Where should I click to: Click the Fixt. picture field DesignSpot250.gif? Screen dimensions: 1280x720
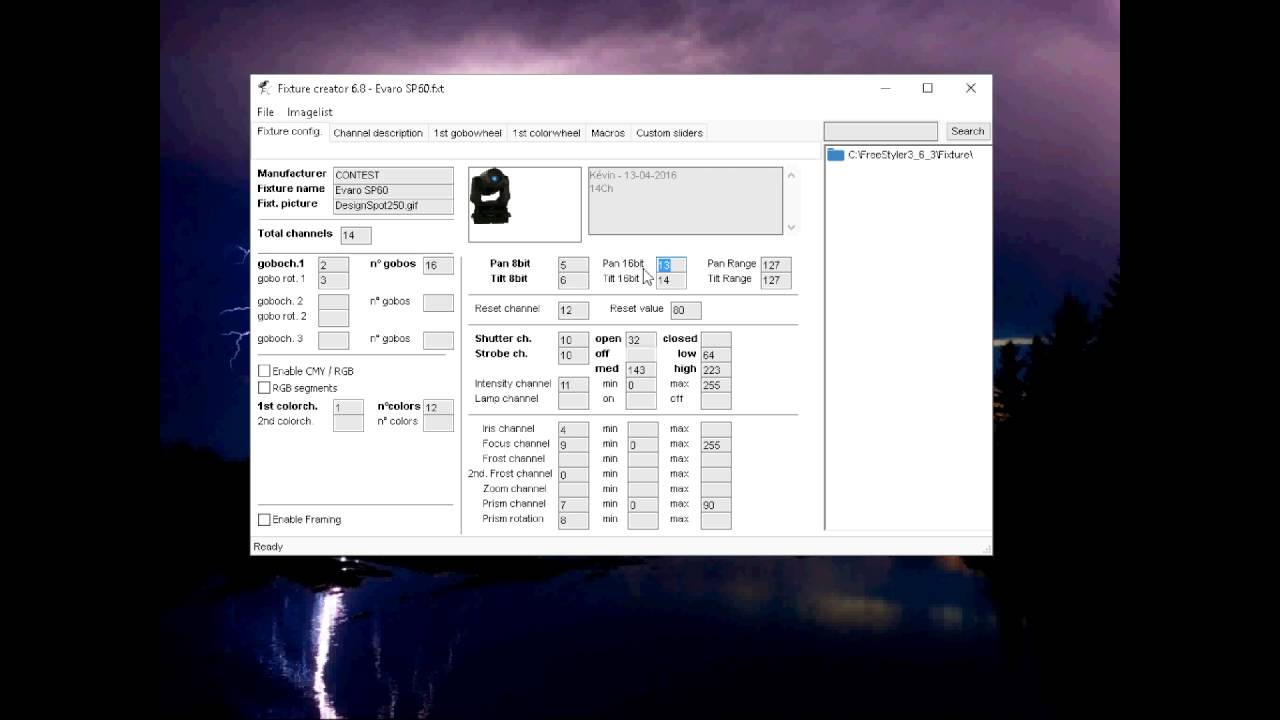pyautogui.click(x=393, y=205)
